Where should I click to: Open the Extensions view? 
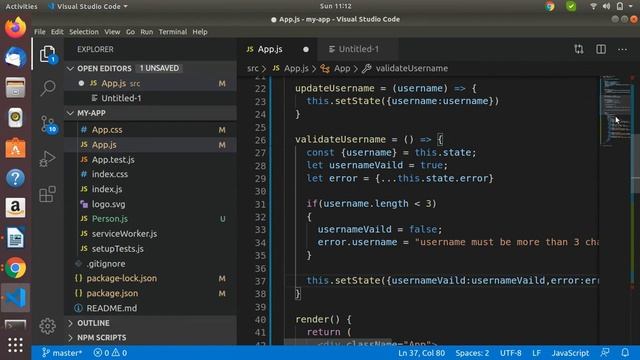[47, 194]
